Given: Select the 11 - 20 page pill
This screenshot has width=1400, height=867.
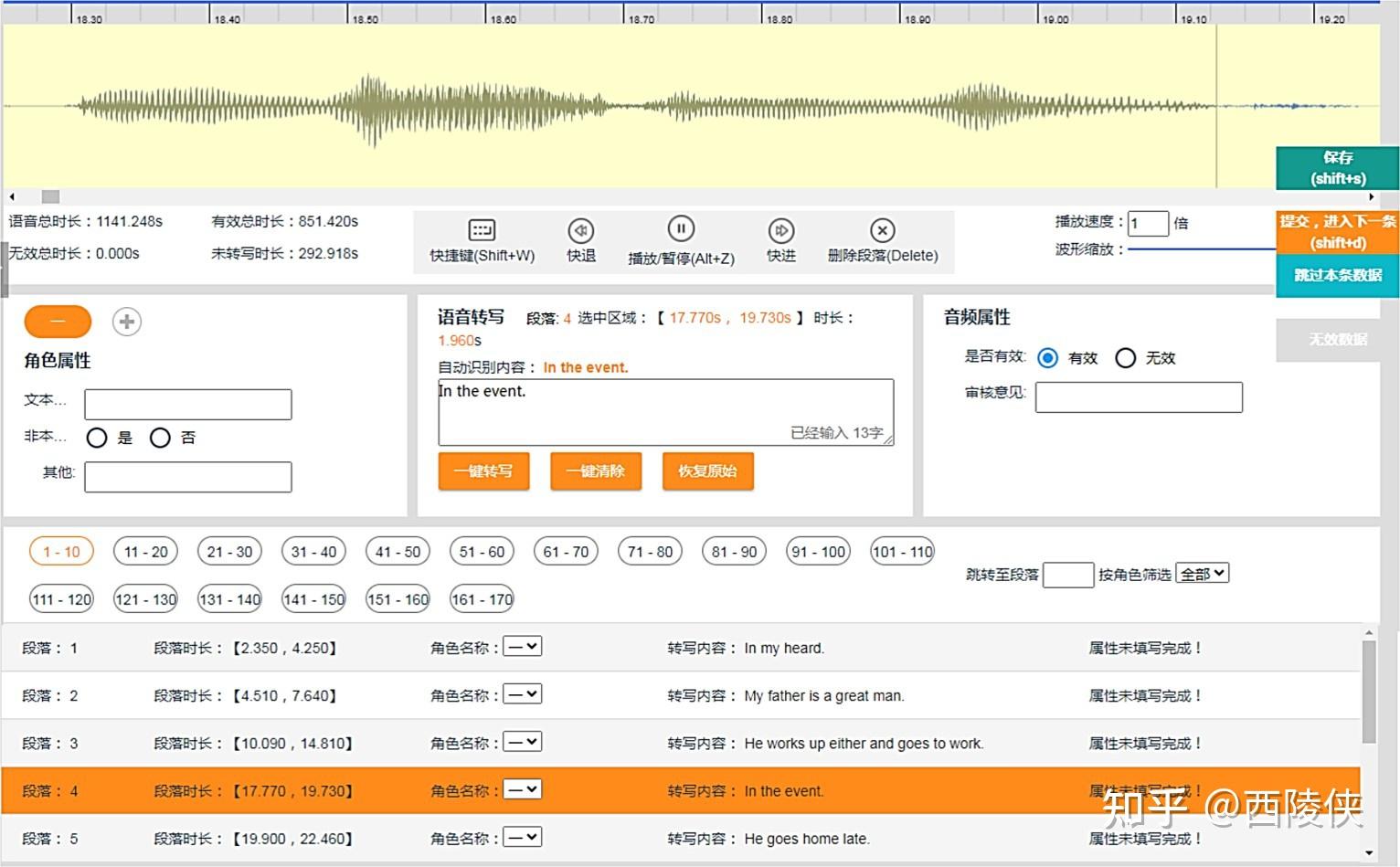Looking at the screenshot, I should (x=146, y=552).
